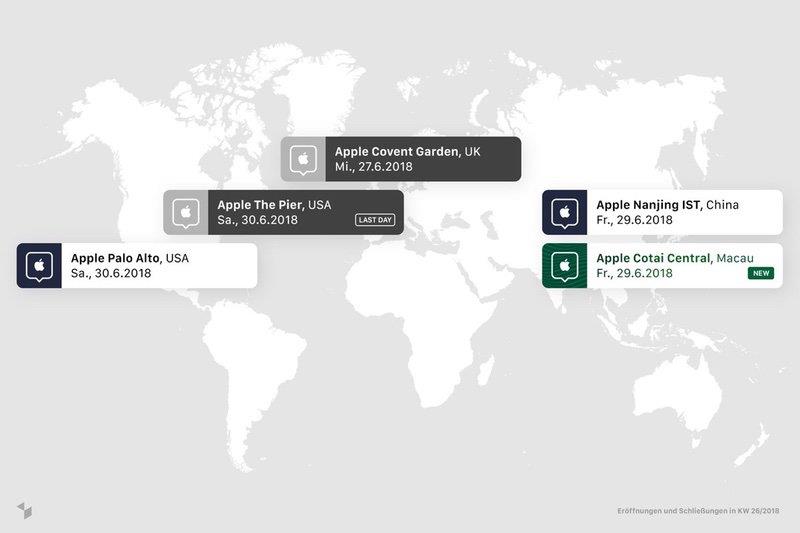The width and height of the screenshot is (800, 533).
Task: Open the Apple The Pier, USA store title
Action: click(273, 204)
